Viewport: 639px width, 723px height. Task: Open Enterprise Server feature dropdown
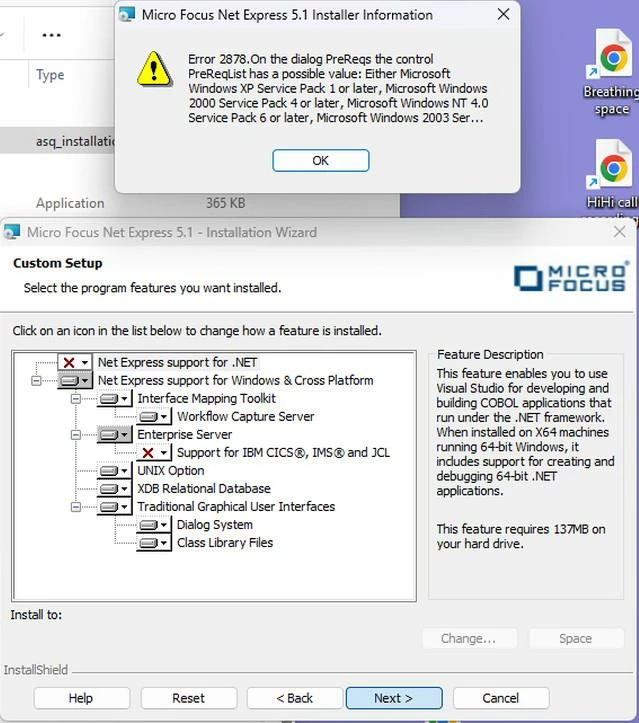tap(115, 434)
